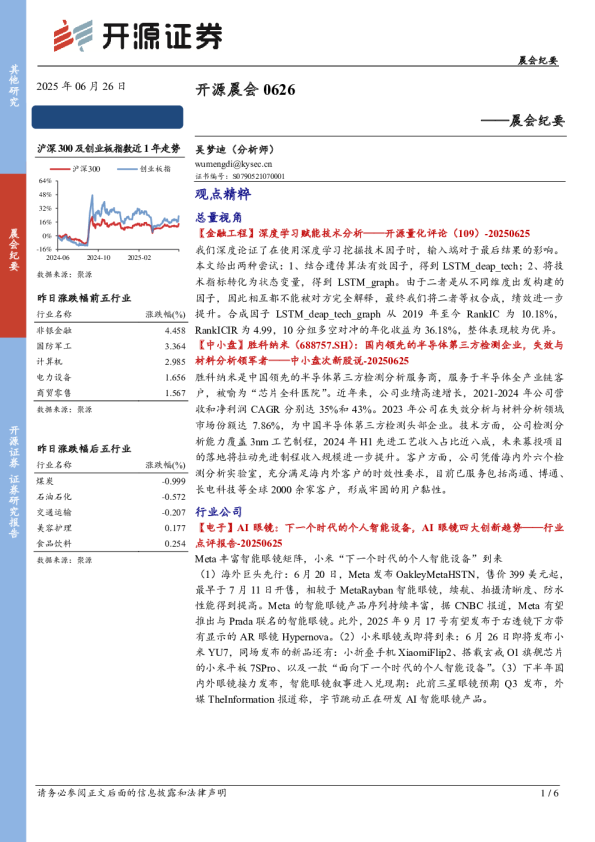Click the value 3.364
Screen dimensions: 595x842
[x=175, y=346]
